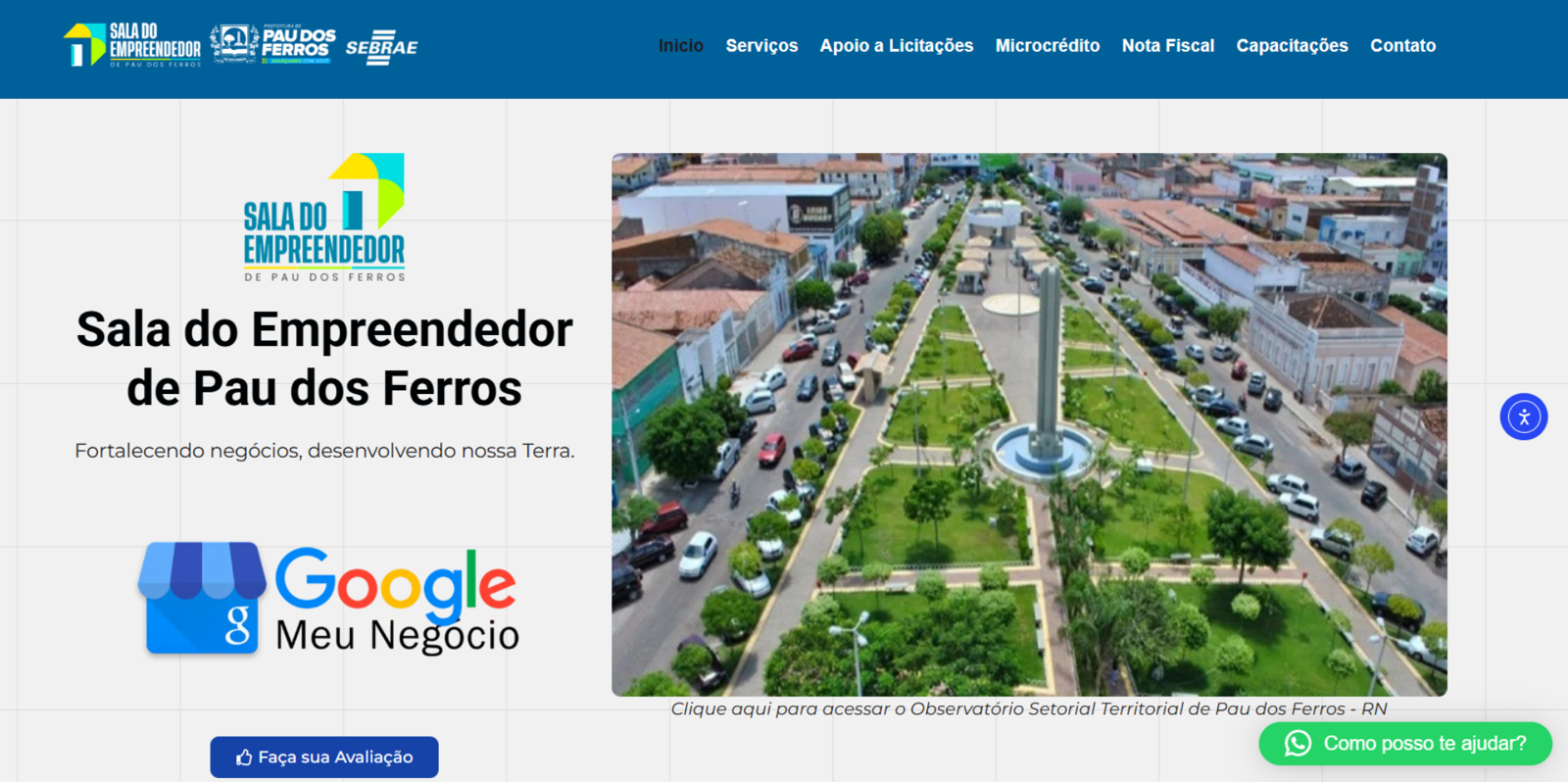Viewport: 1568px width, 782px height.
Task: Click heading 'Sala do Empreendedor de Pau dos Ferros'
Action: tap(324, 359)
